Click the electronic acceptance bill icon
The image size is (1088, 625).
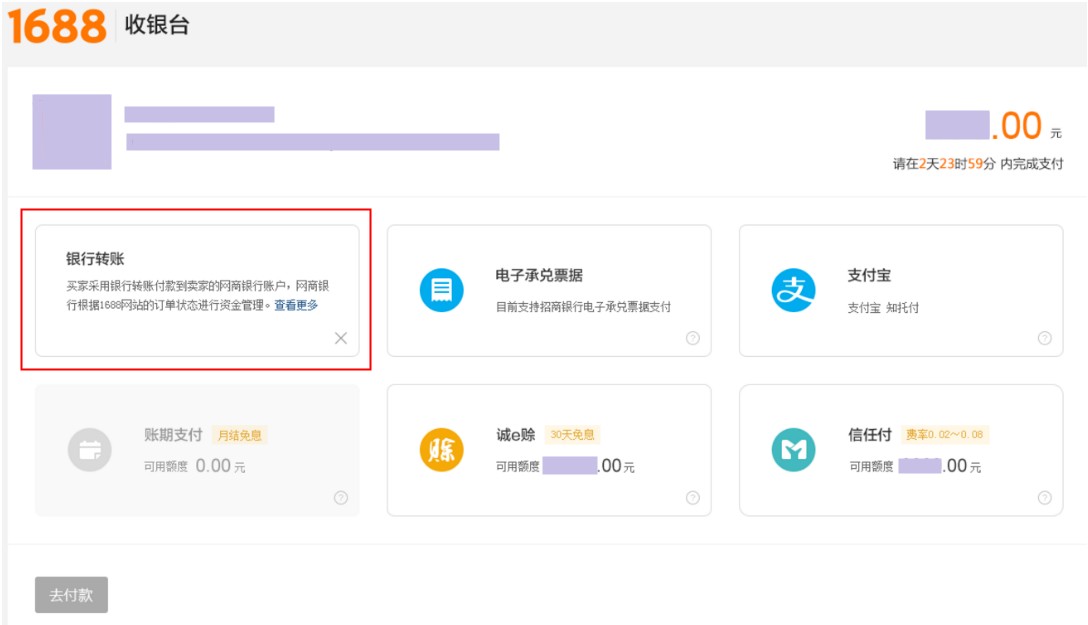pyautogui.click(x=441, y=290)
